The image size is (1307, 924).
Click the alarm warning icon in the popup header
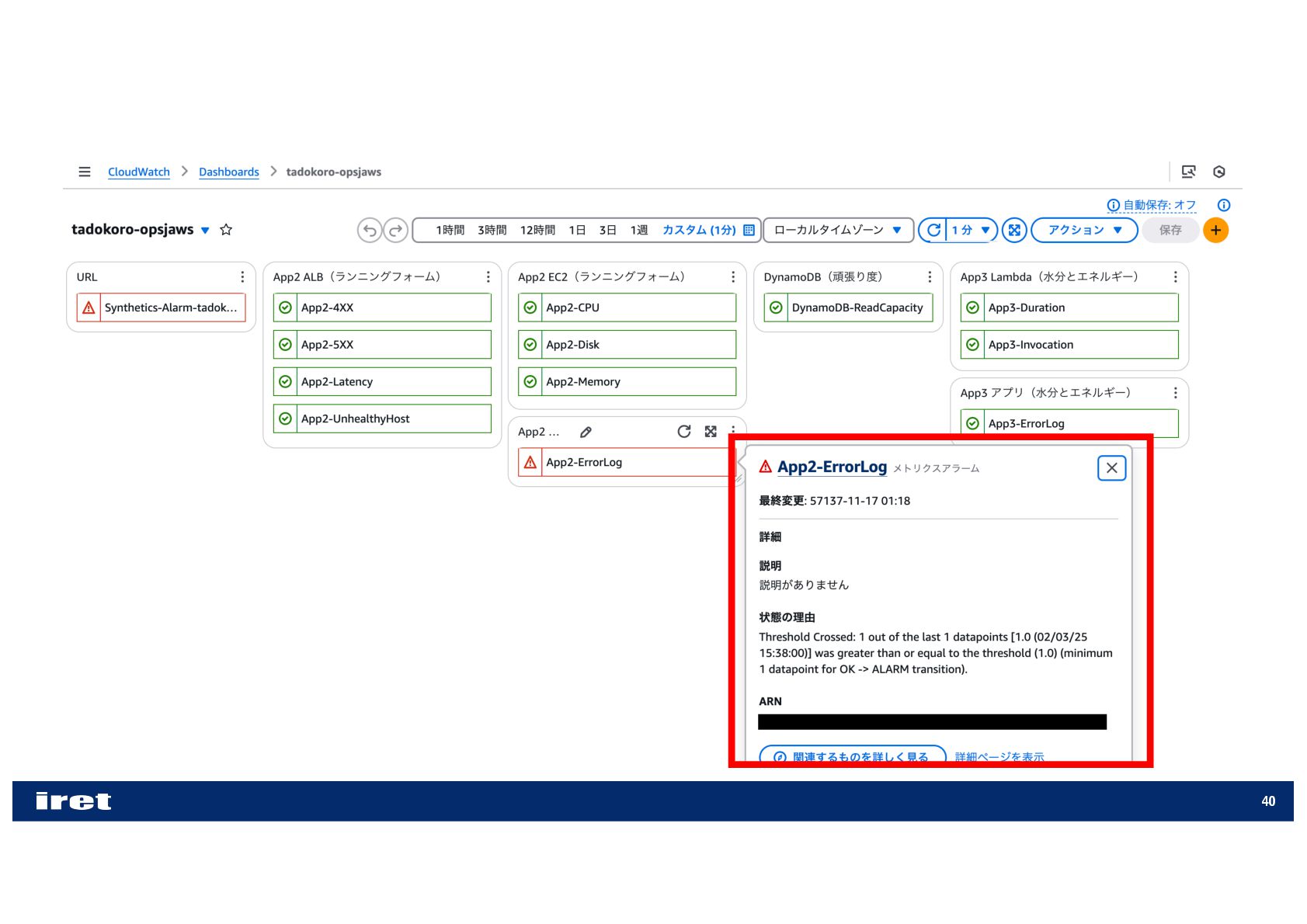[766, 467]
